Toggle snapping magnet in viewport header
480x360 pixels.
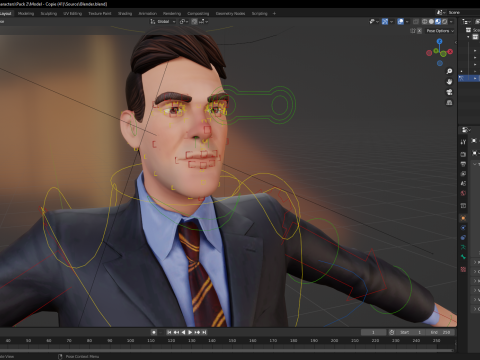click(194, 21)
